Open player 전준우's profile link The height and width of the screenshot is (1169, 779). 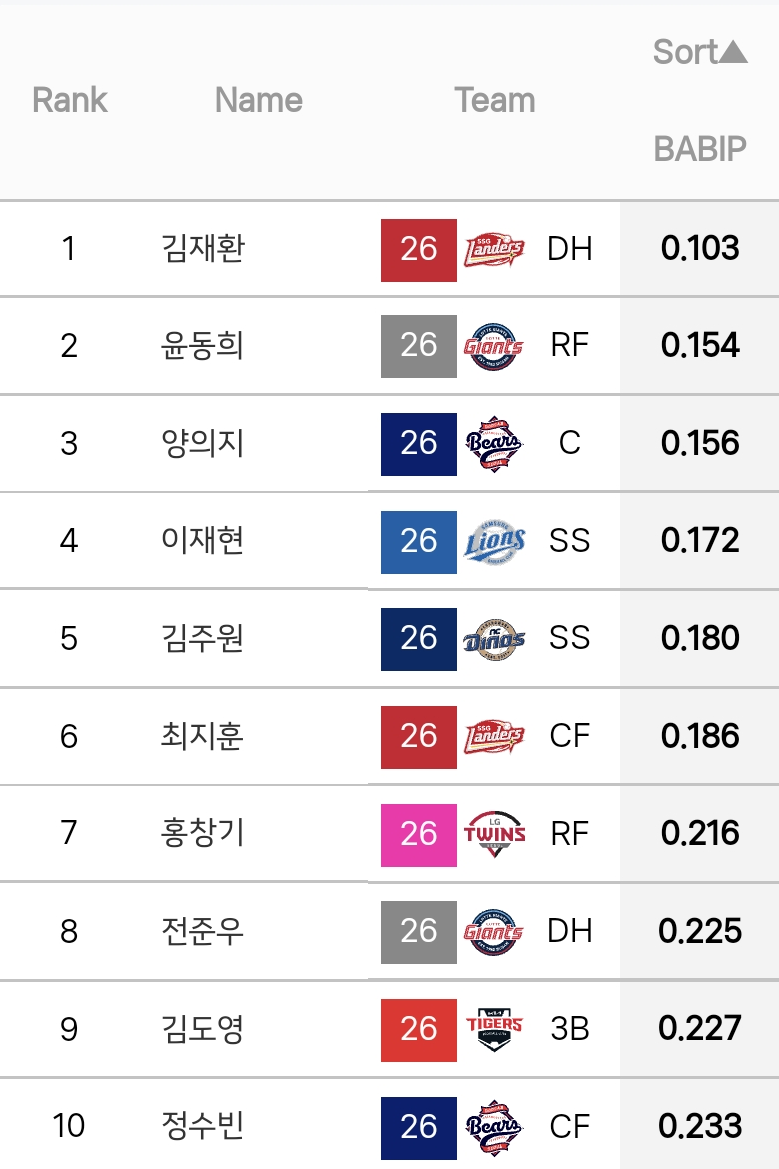[x=202, y=931]
